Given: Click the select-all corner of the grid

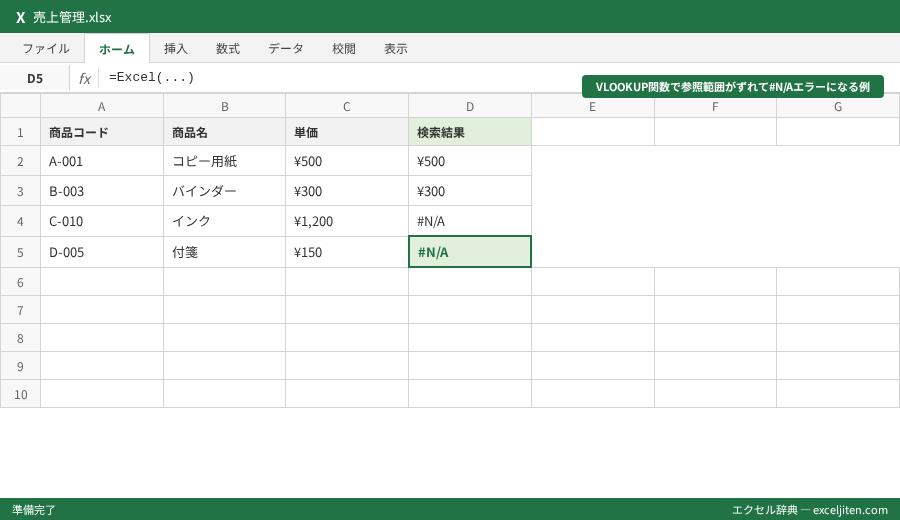Looking at the screenshot, I should (x=20, y=106).
